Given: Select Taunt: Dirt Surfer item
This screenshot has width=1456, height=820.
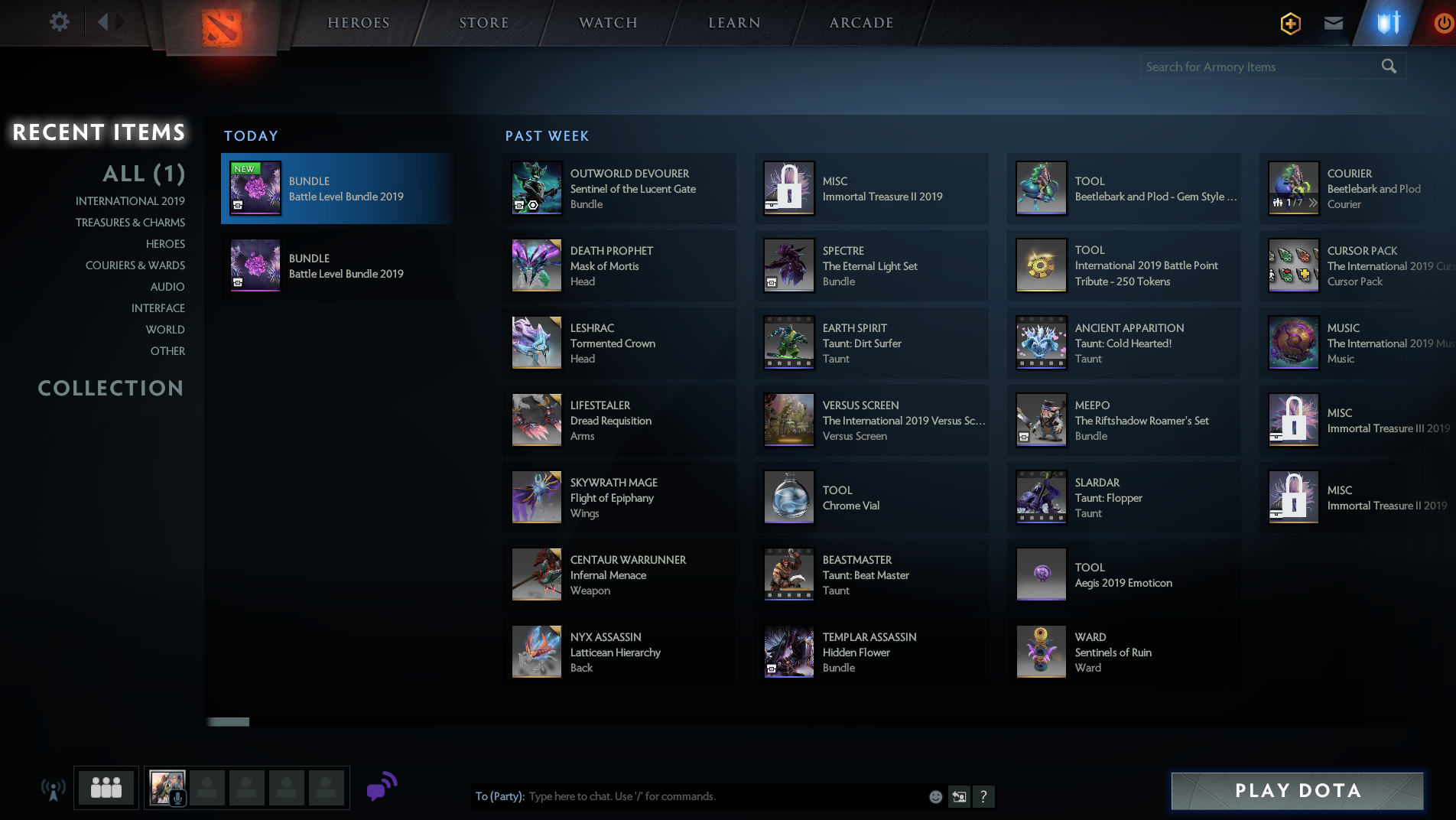Looking at the screenshot, I should click(872, 343).
